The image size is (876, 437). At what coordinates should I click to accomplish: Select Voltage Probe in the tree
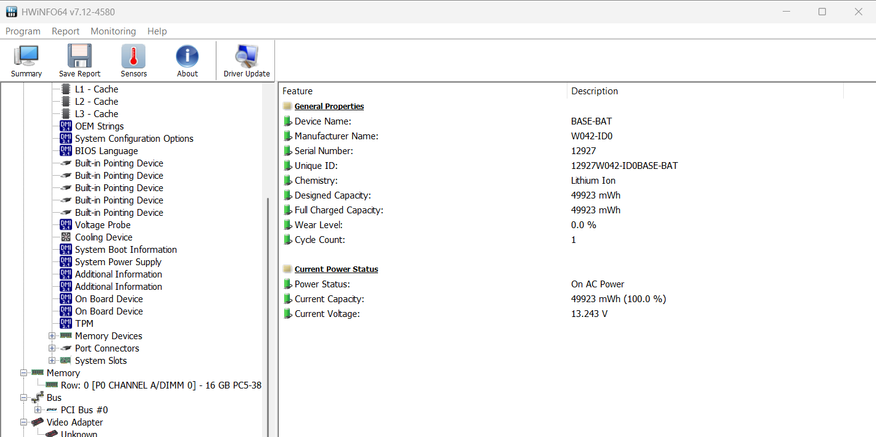[102, 225]
